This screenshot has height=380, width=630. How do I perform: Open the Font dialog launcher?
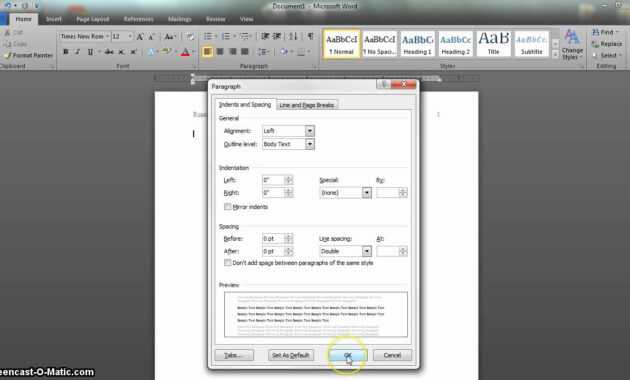(195, 67)
